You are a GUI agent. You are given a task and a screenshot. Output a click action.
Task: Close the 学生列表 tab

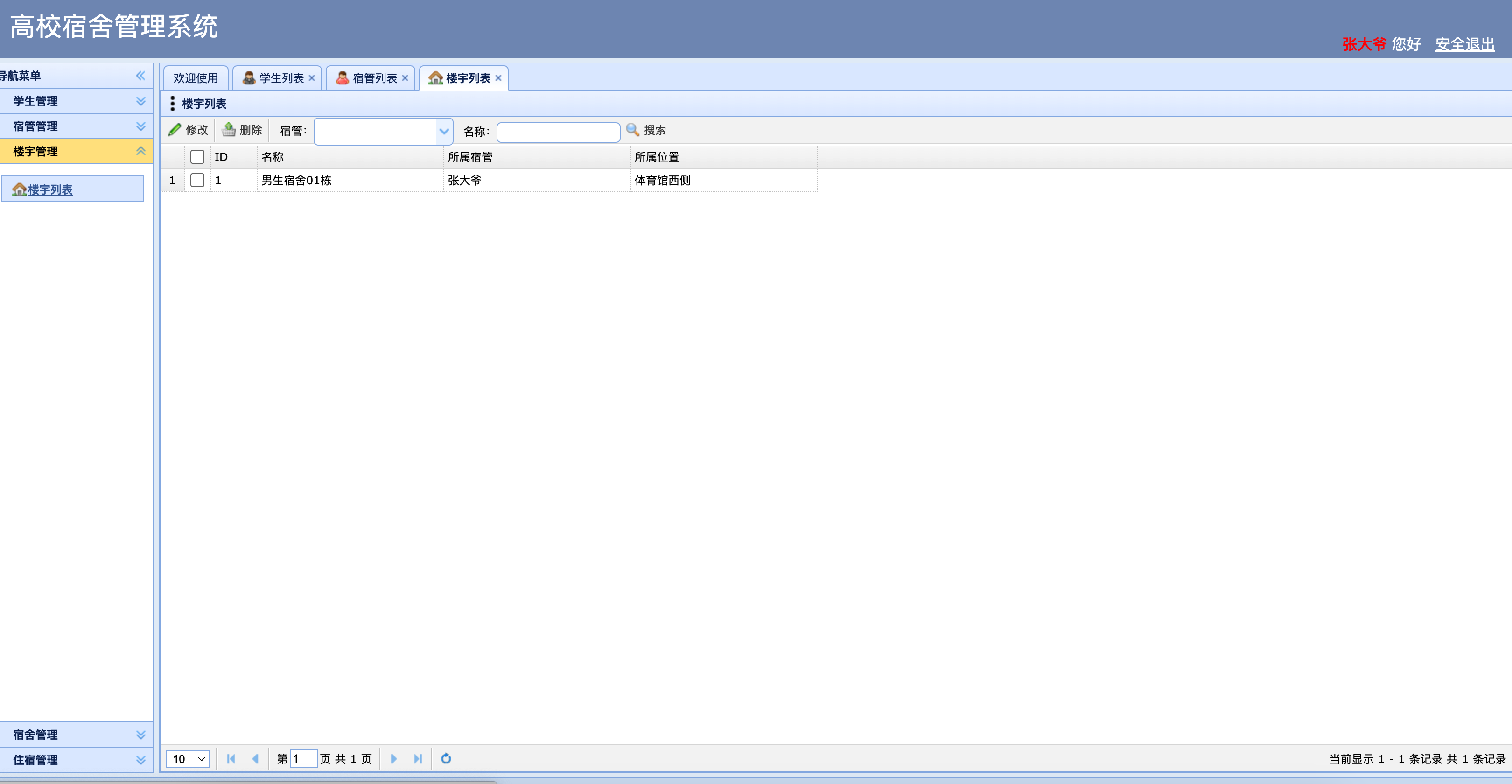click(x=312, y=78)
